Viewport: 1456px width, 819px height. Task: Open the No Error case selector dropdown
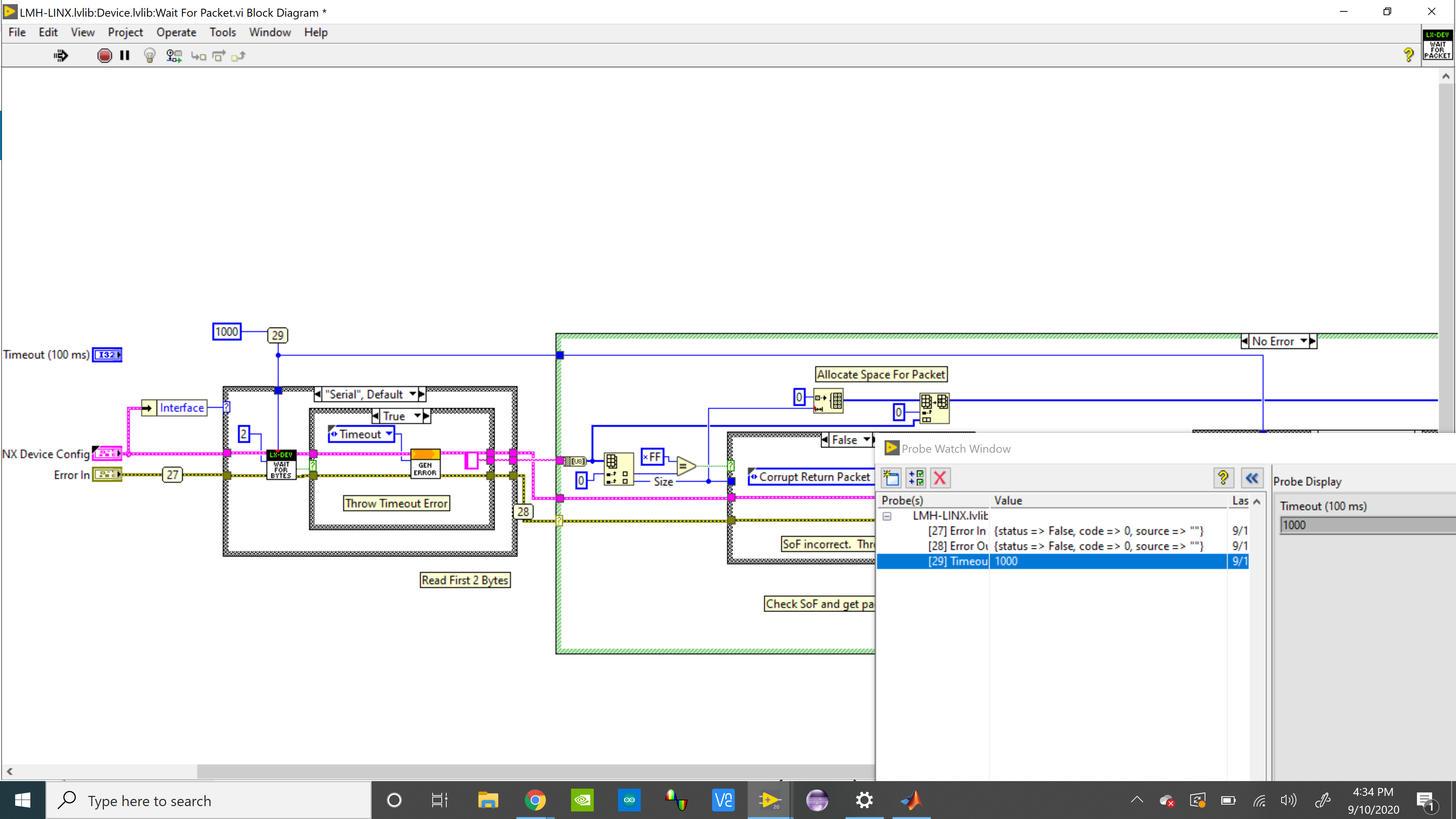1303,341
